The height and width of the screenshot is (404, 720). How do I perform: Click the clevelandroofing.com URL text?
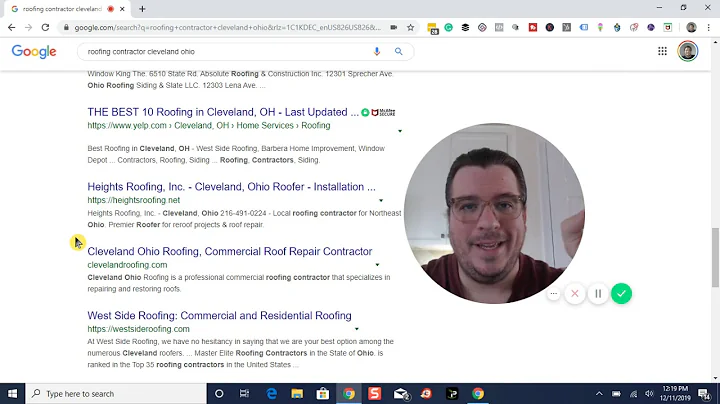127,265
